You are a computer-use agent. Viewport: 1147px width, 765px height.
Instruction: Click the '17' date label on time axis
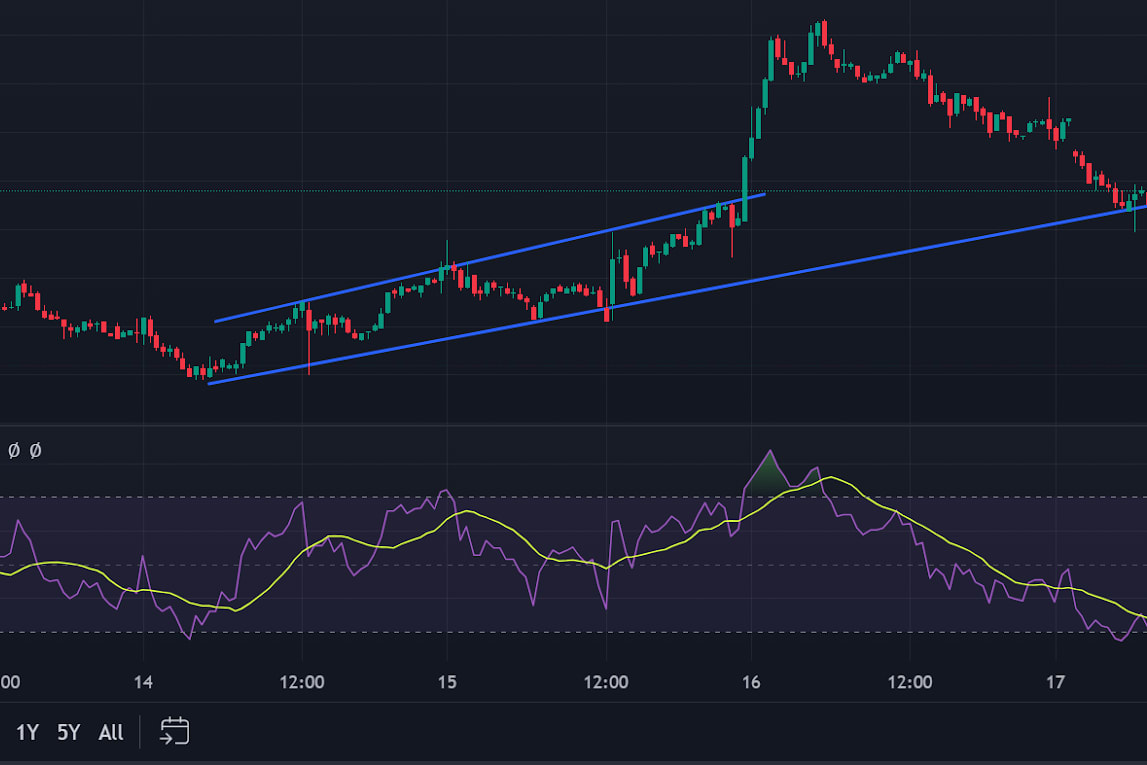(1055, 682)
